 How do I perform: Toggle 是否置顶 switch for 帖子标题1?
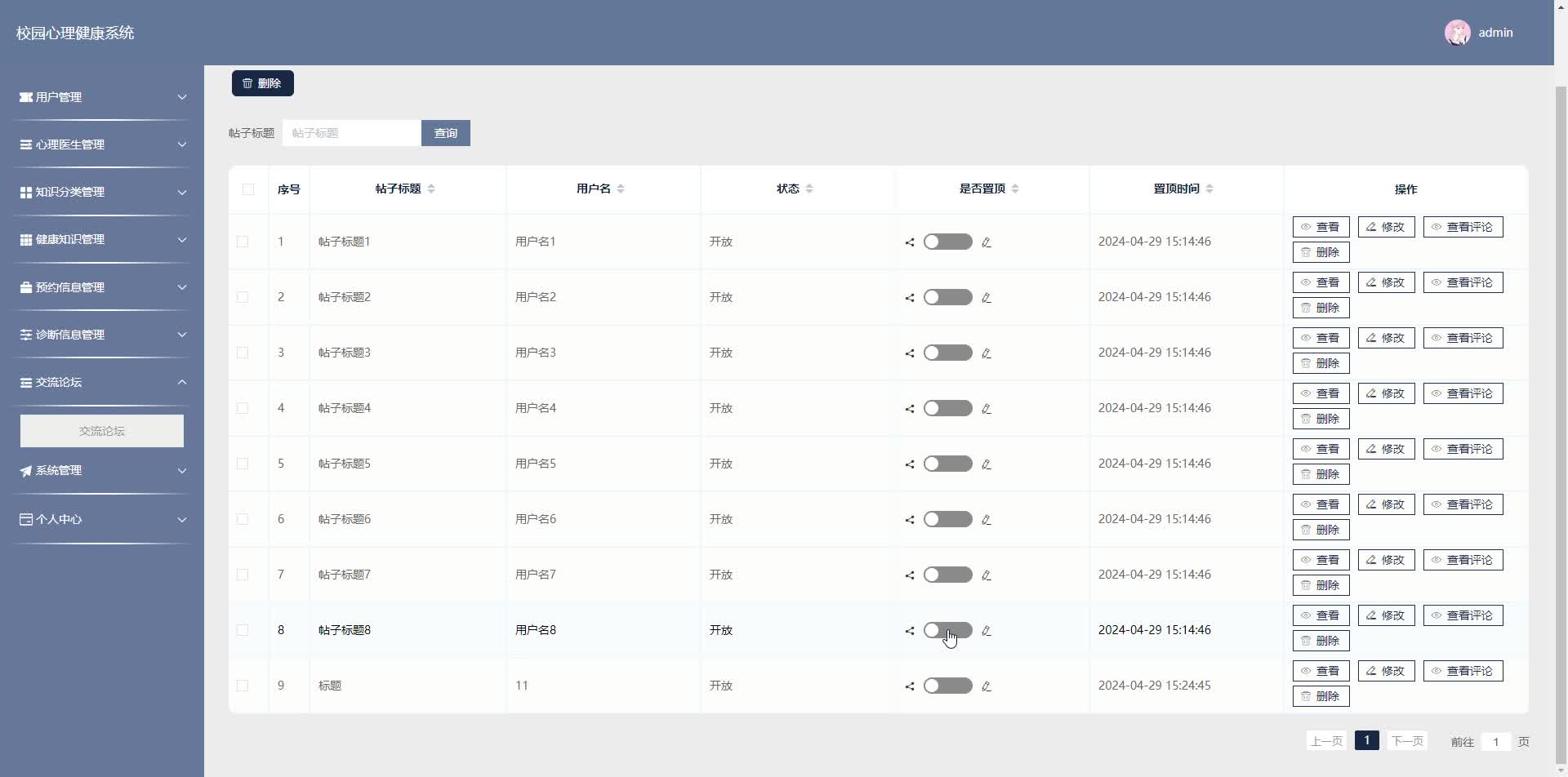click(x=947, y=242)
